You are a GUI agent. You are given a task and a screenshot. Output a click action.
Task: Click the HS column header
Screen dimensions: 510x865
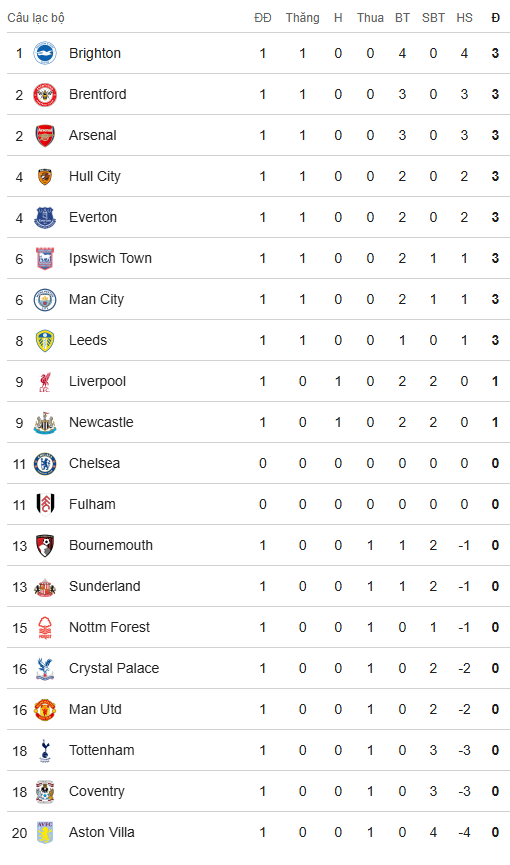tap(464, 18)
